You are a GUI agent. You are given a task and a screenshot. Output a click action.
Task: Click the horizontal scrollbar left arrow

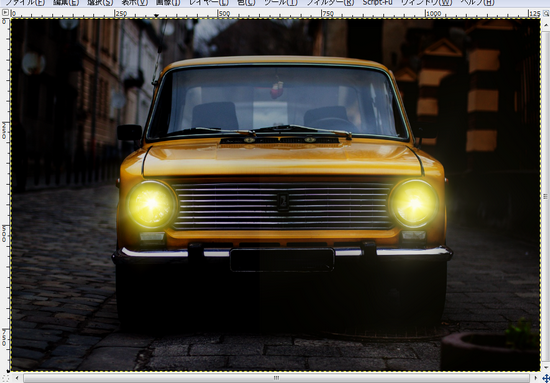coord(17,378)
